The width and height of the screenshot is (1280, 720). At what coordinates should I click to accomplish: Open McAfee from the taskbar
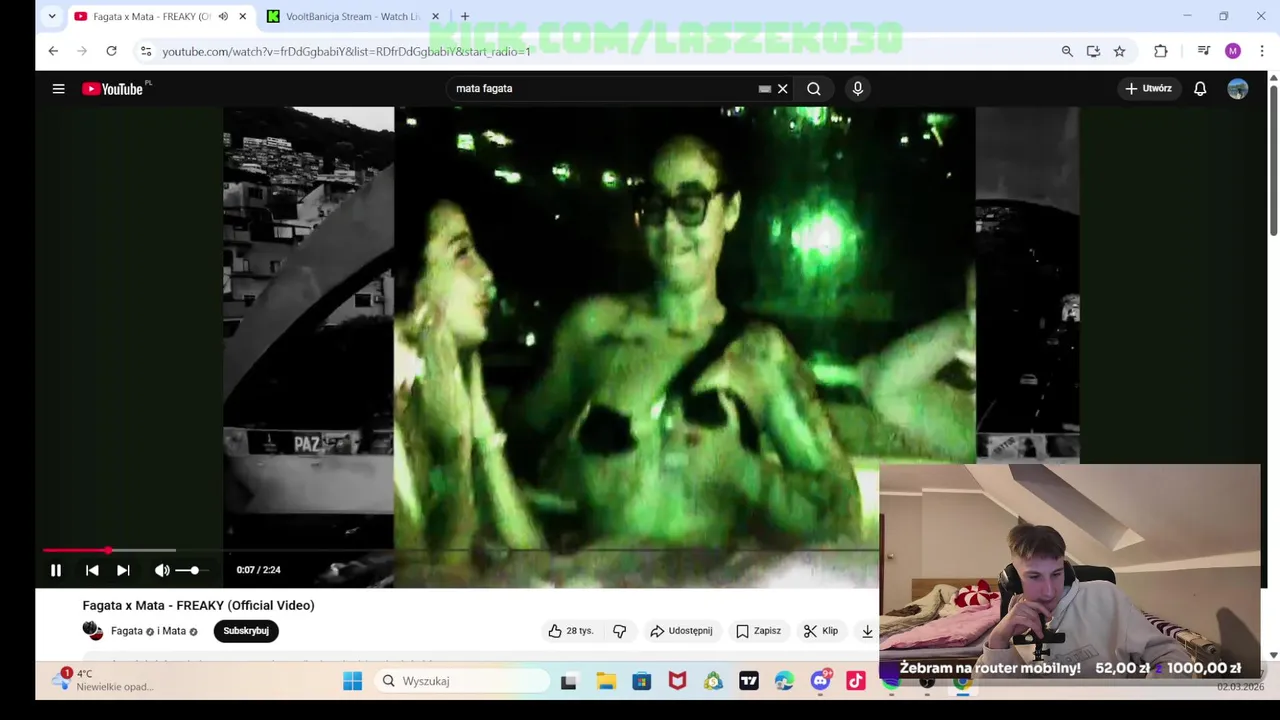coord(677,681)
